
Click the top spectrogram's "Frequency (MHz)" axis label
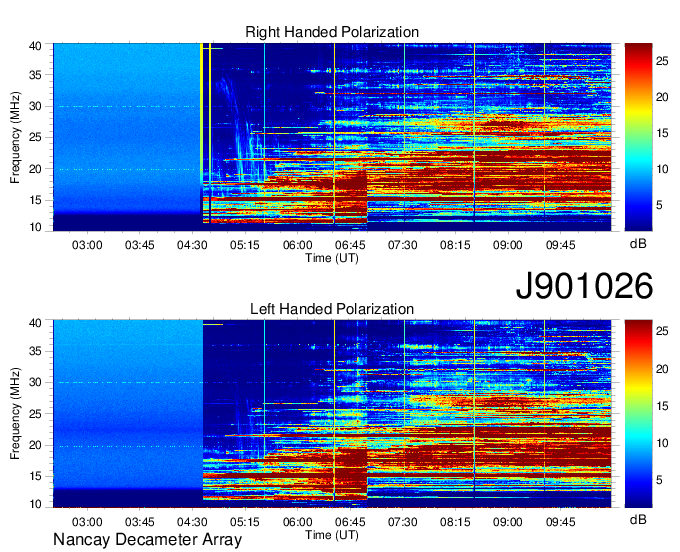click(x=15, y=137)
